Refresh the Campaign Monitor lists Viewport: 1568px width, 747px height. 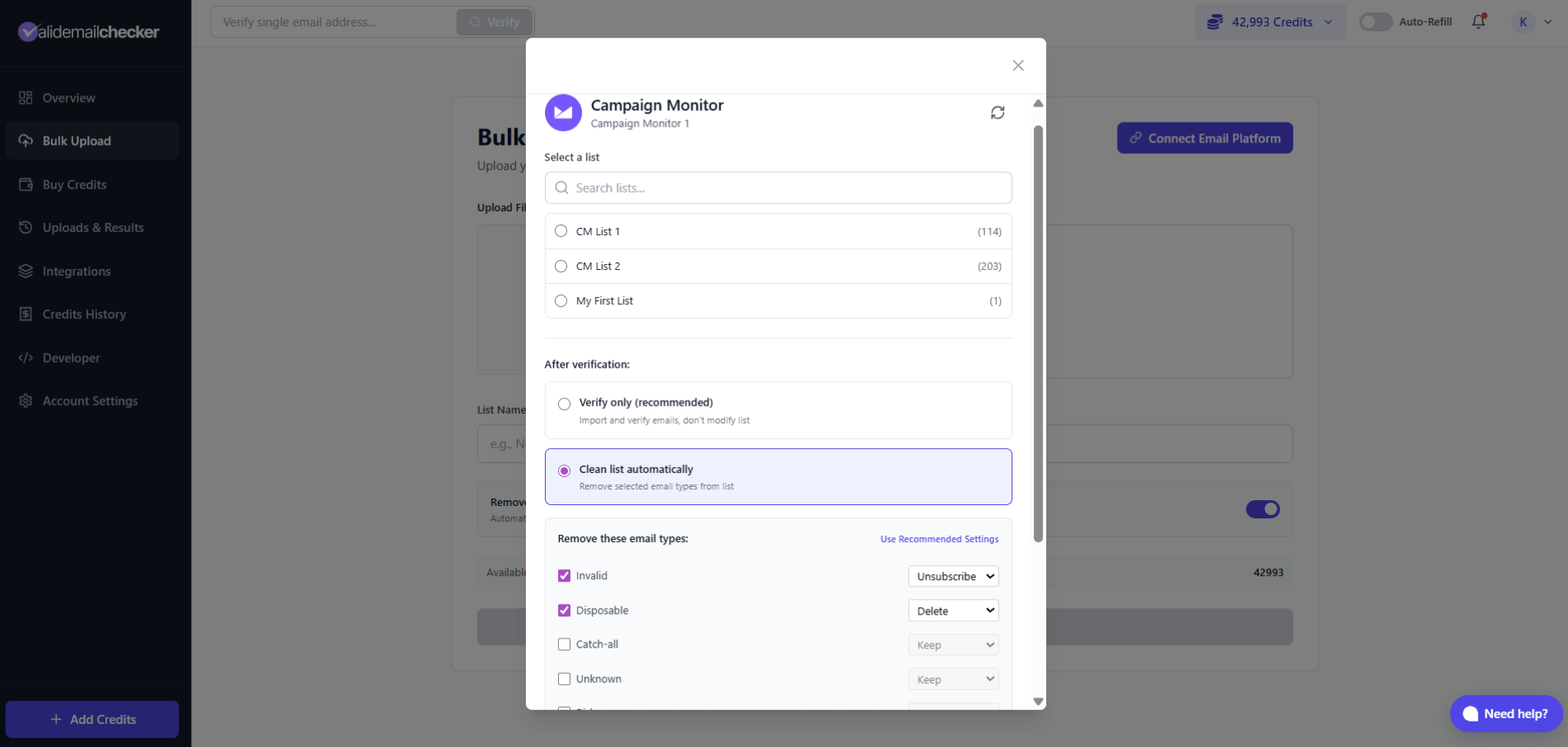tap(998, 113)
